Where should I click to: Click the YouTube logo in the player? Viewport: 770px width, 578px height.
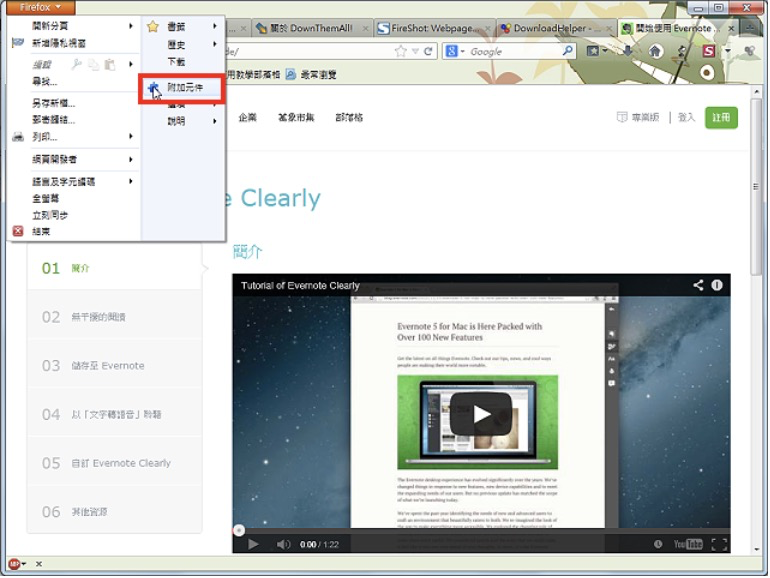(688, 544)
